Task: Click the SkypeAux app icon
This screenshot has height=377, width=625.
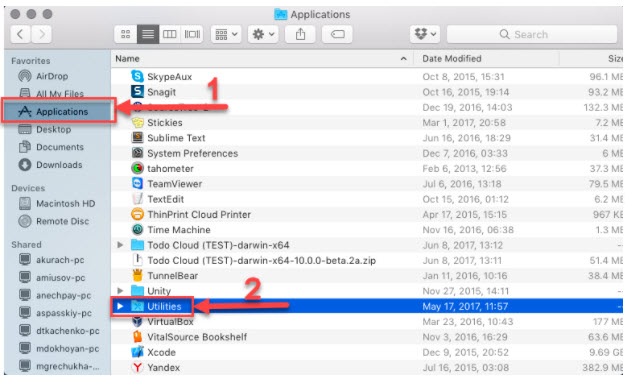Action: 137,76
